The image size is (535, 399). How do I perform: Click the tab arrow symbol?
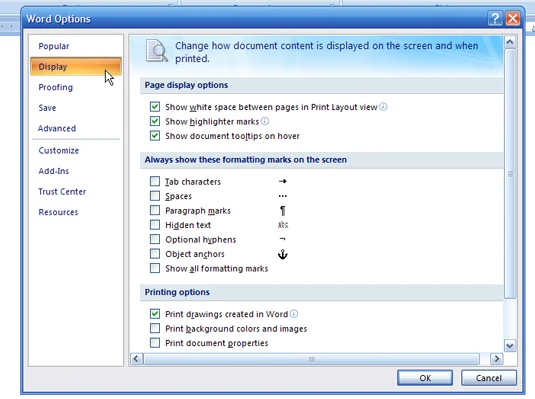click(x=283, y=181)
